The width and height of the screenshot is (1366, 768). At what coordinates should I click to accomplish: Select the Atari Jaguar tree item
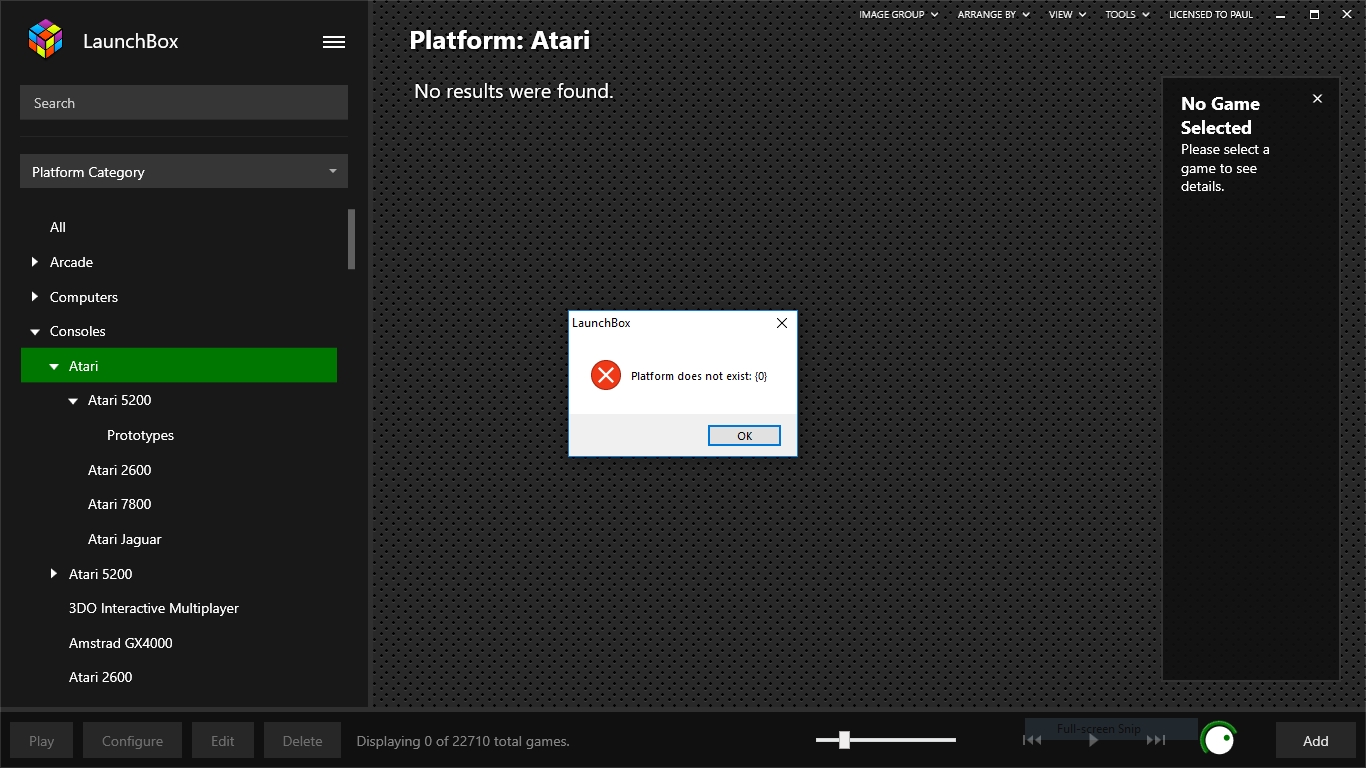point(124,540)
